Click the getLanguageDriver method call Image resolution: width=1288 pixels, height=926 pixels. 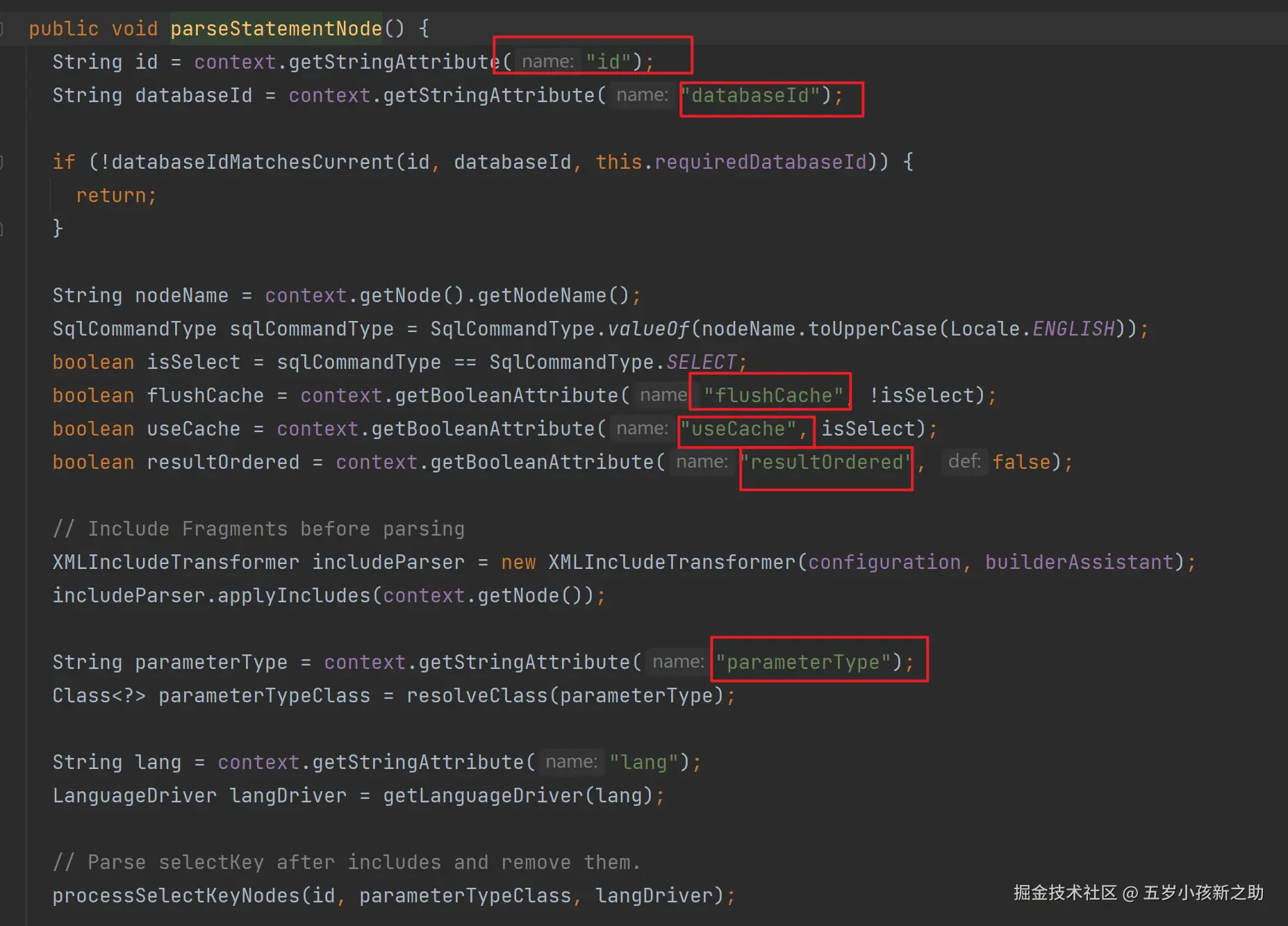coord(483,795)
